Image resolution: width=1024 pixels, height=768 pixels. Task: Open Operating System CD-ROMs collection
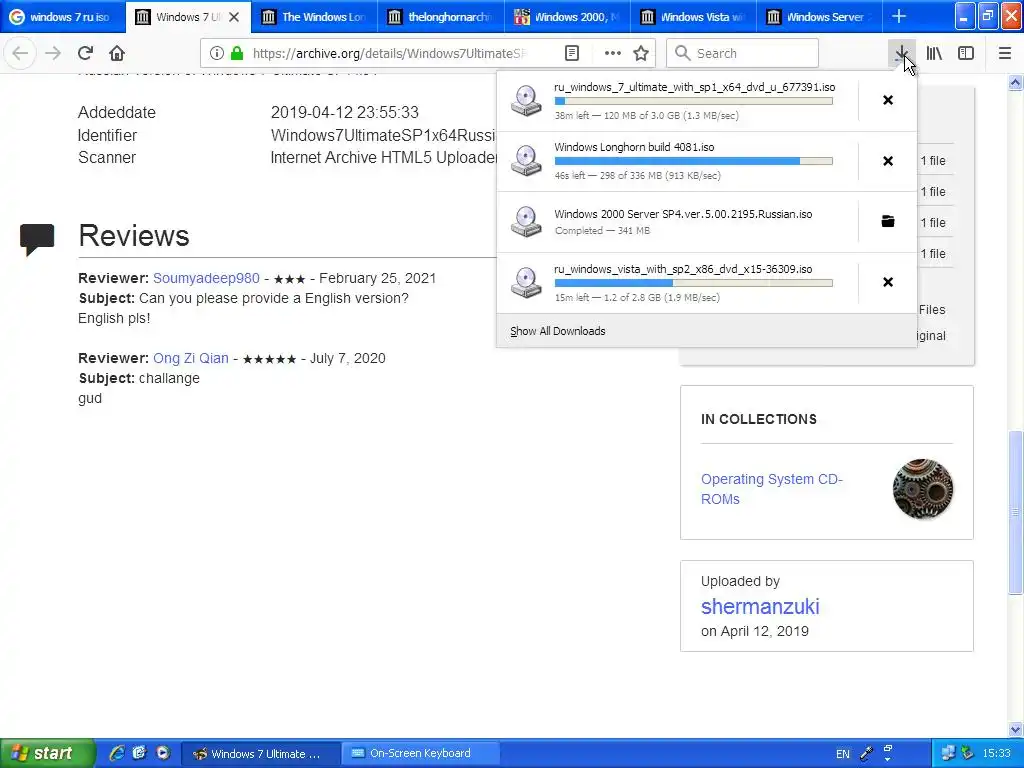click(x=772, y=488)
